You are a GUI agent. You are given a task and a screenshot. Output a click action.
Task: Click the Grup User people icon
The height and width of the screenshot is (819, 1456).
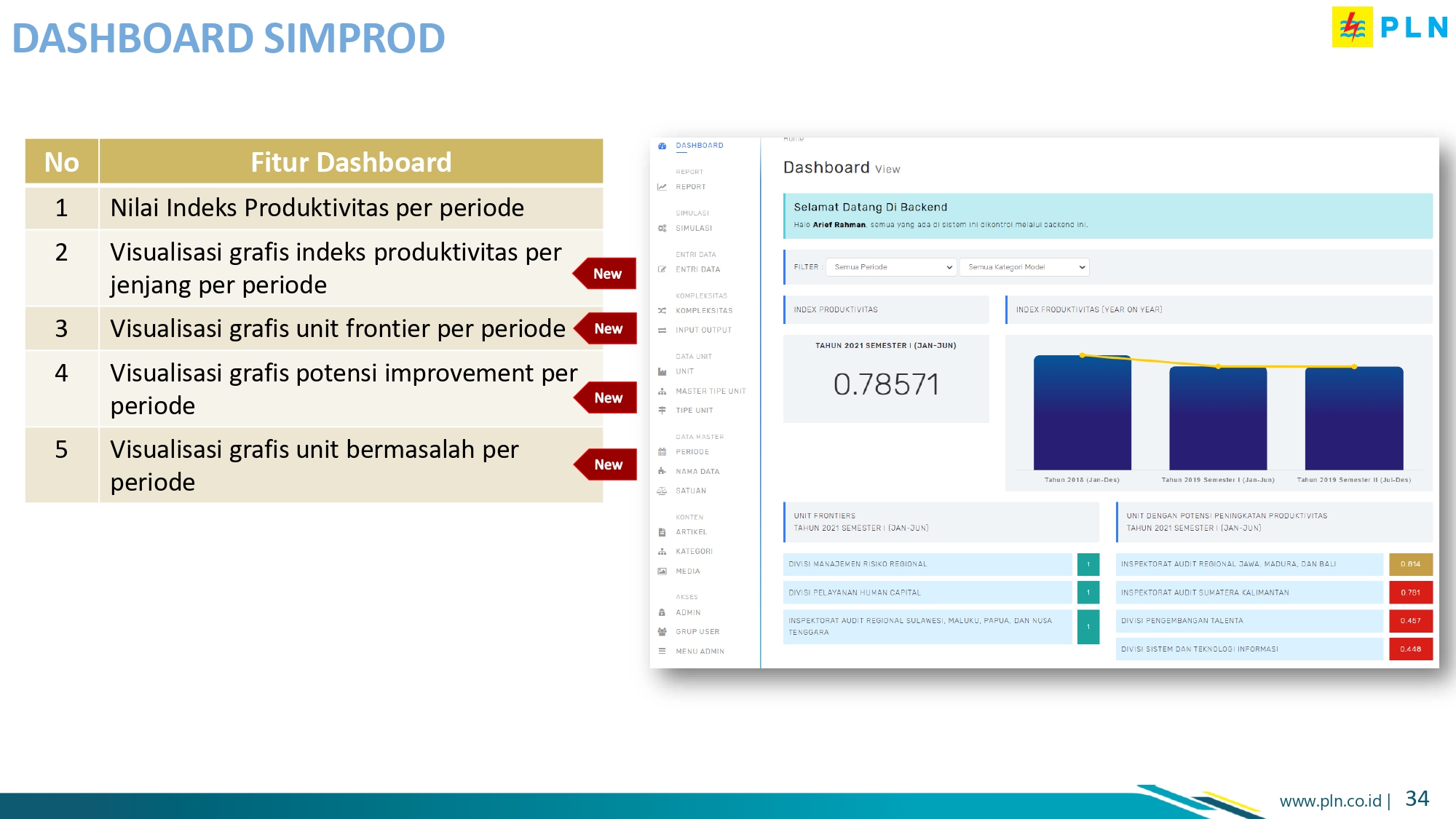point(662,632)
